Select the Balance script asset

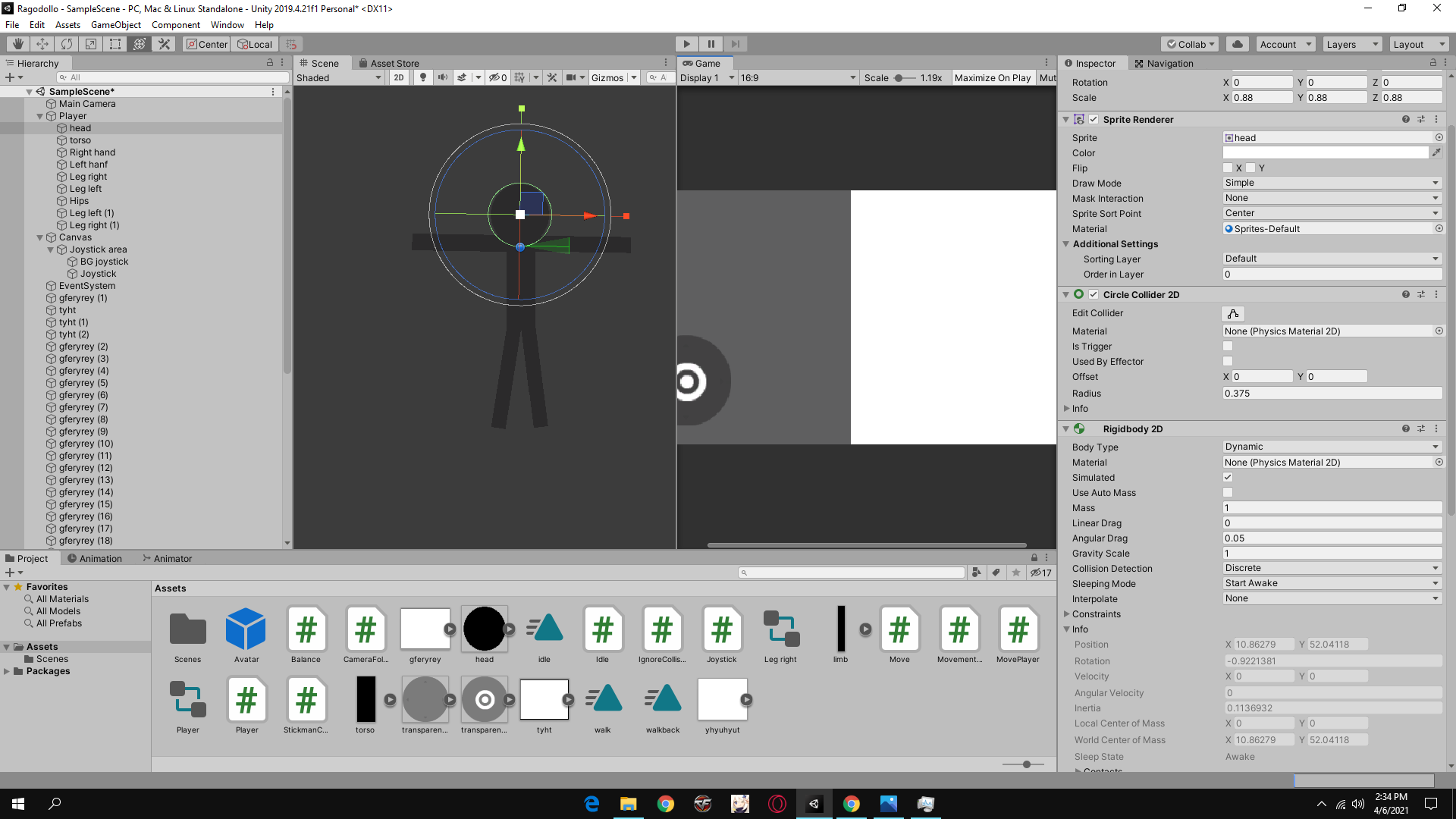[306, 635]
